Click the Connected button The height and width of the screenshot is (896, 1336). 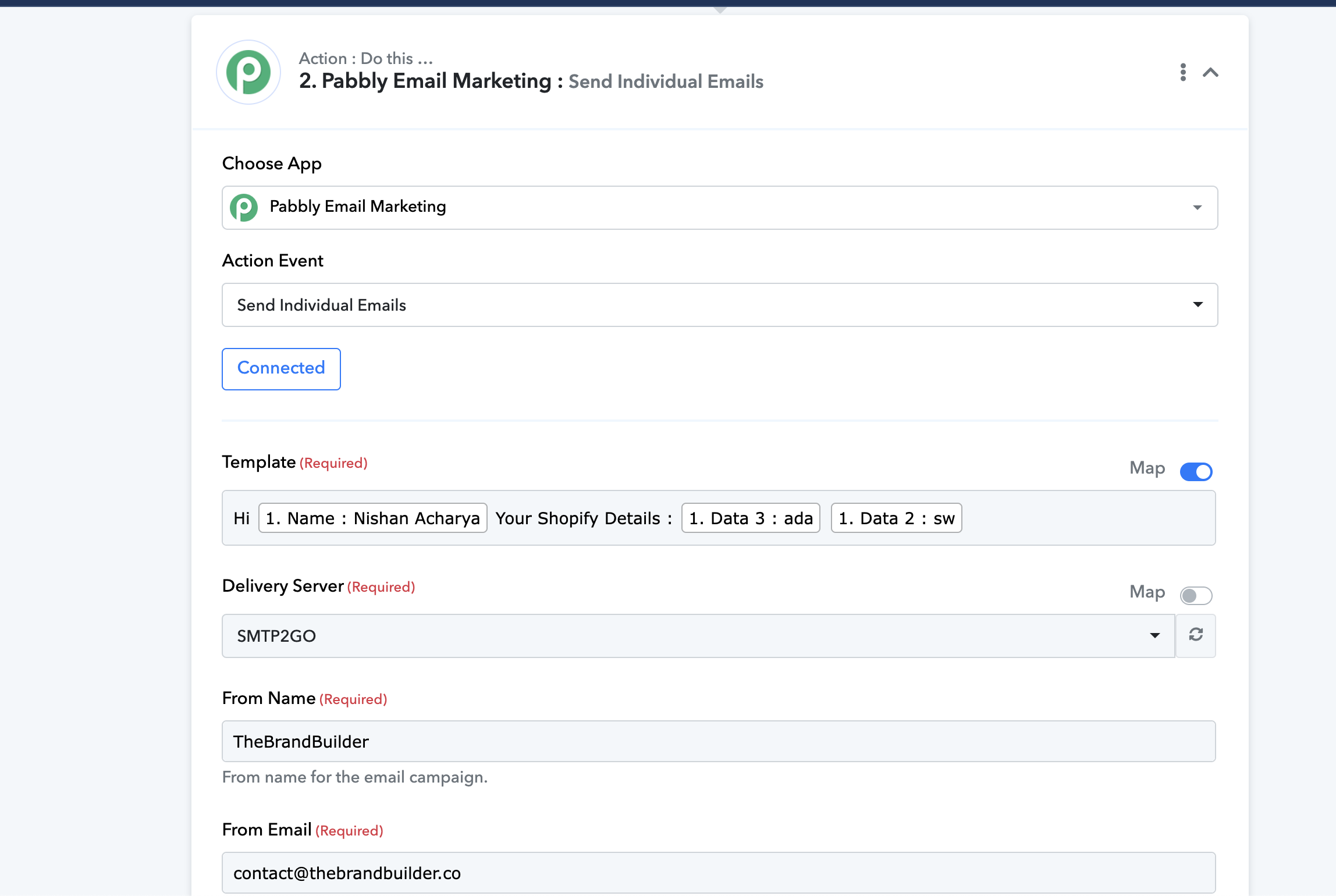[281, 369]
